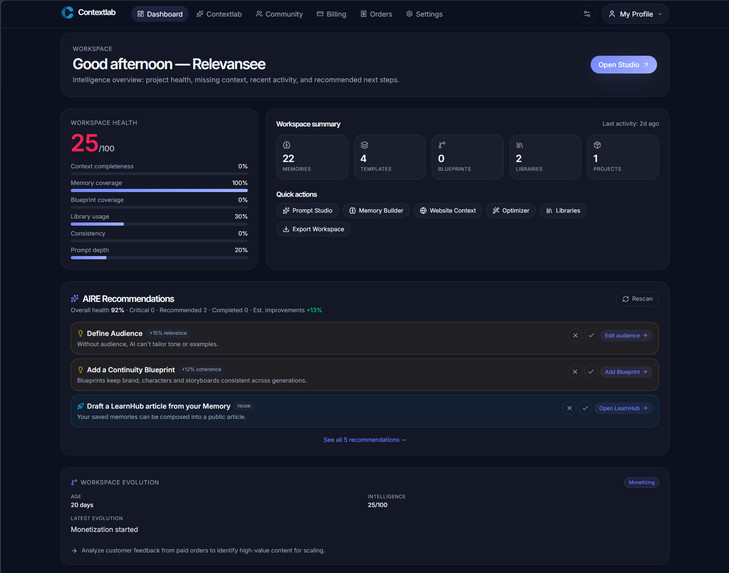
Task: Click the LearnHub rocket icon
Action: coord(80,406)
